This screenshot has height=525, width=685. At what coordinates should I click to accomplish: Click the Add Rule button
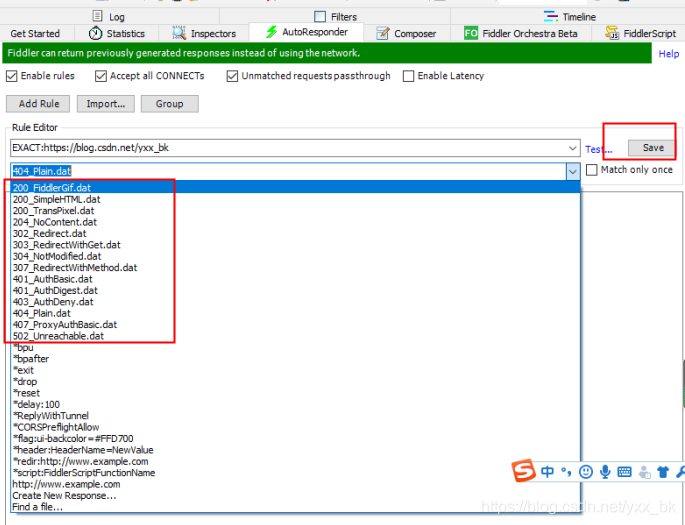point(38,104)
